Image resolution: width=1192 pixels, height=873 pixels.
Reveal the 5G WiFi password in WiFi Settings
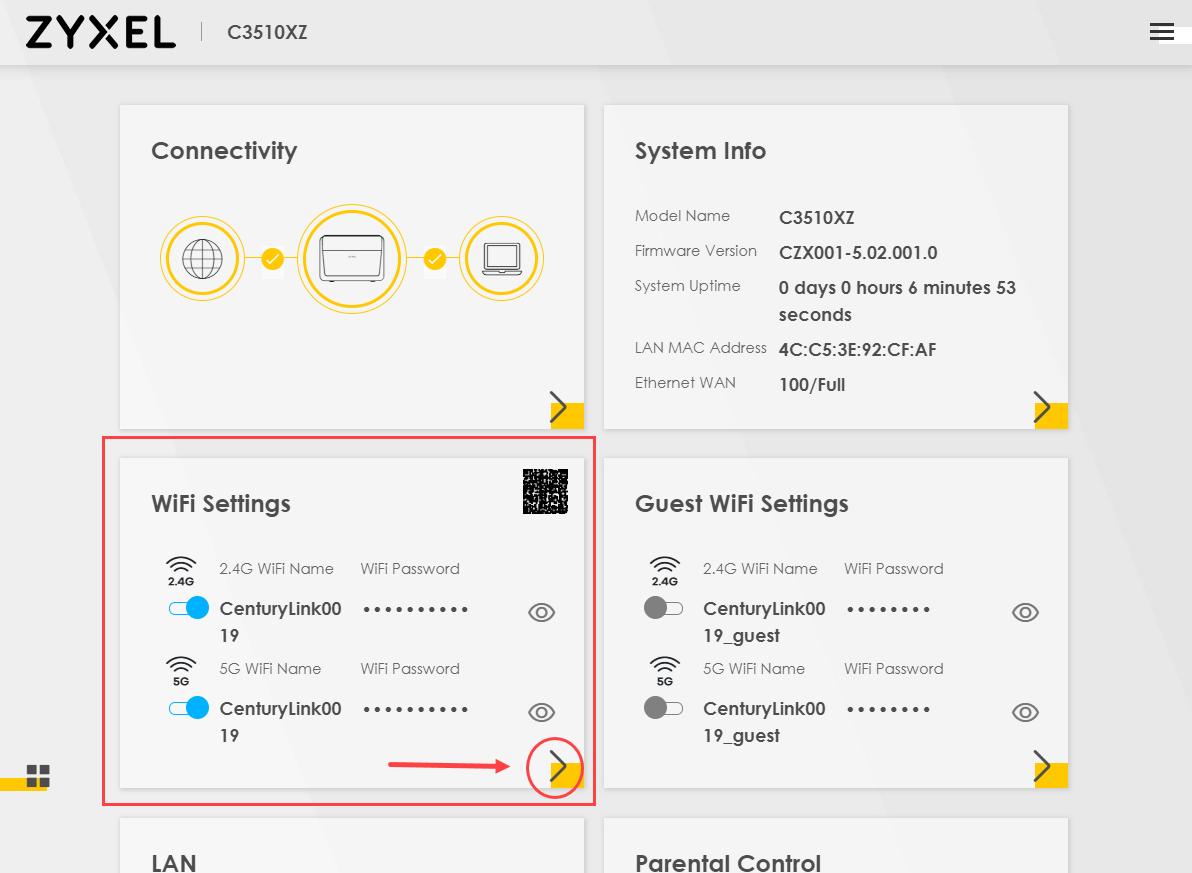(x=541, y=712)
